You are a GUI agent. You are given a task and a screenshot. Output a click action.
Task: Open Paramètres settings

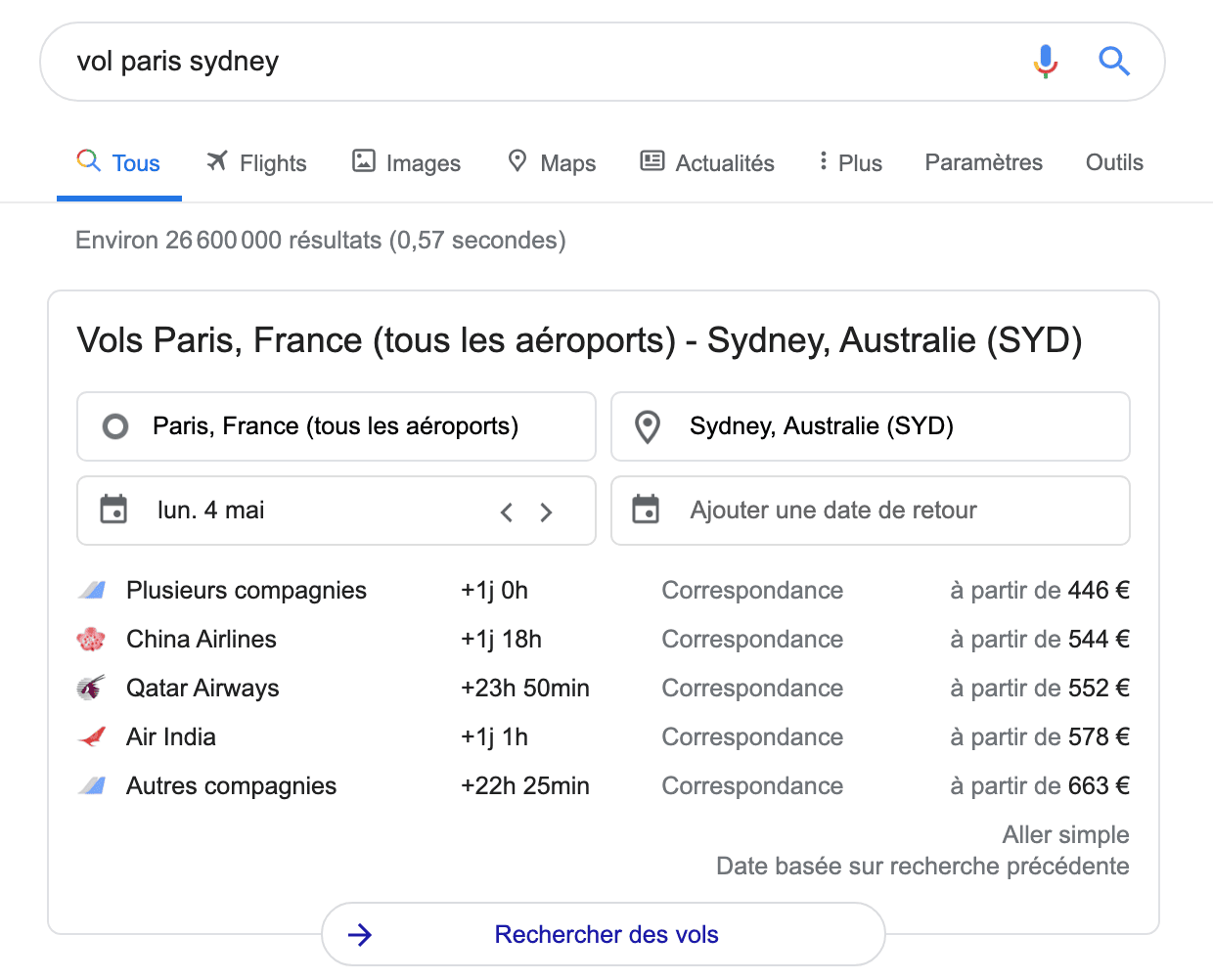tap(984, 162)
